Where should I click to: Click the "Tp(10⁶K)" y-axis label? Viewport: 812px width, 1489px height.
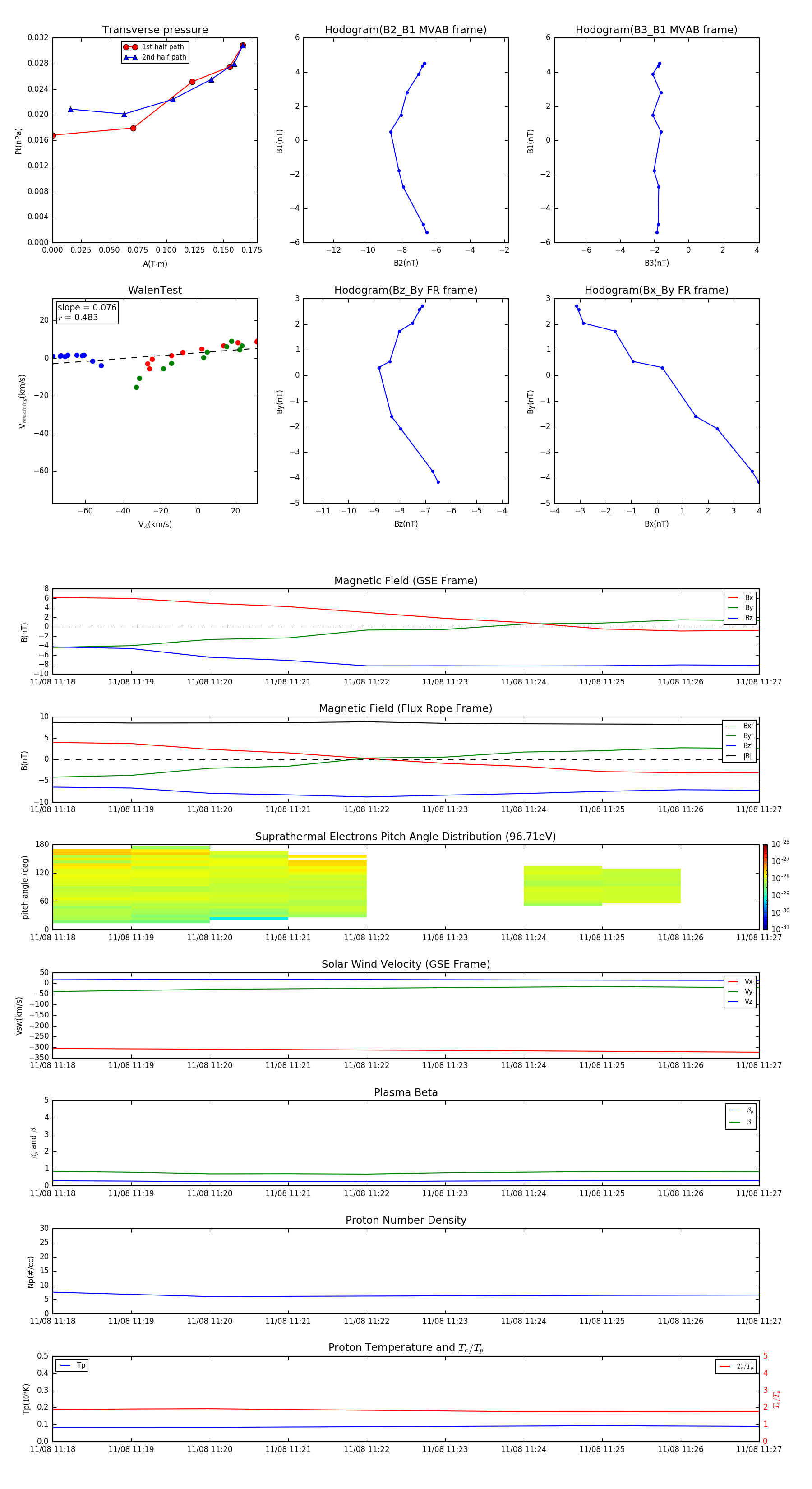[x=26, y=1399]
